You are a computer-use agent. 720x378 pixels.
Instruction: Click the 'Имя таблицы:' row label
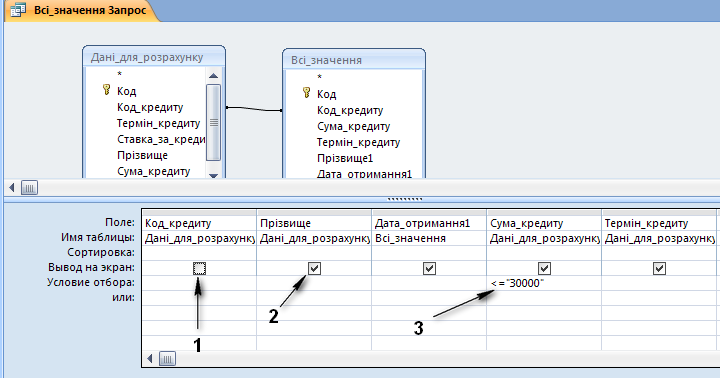(x=98, y=237)
